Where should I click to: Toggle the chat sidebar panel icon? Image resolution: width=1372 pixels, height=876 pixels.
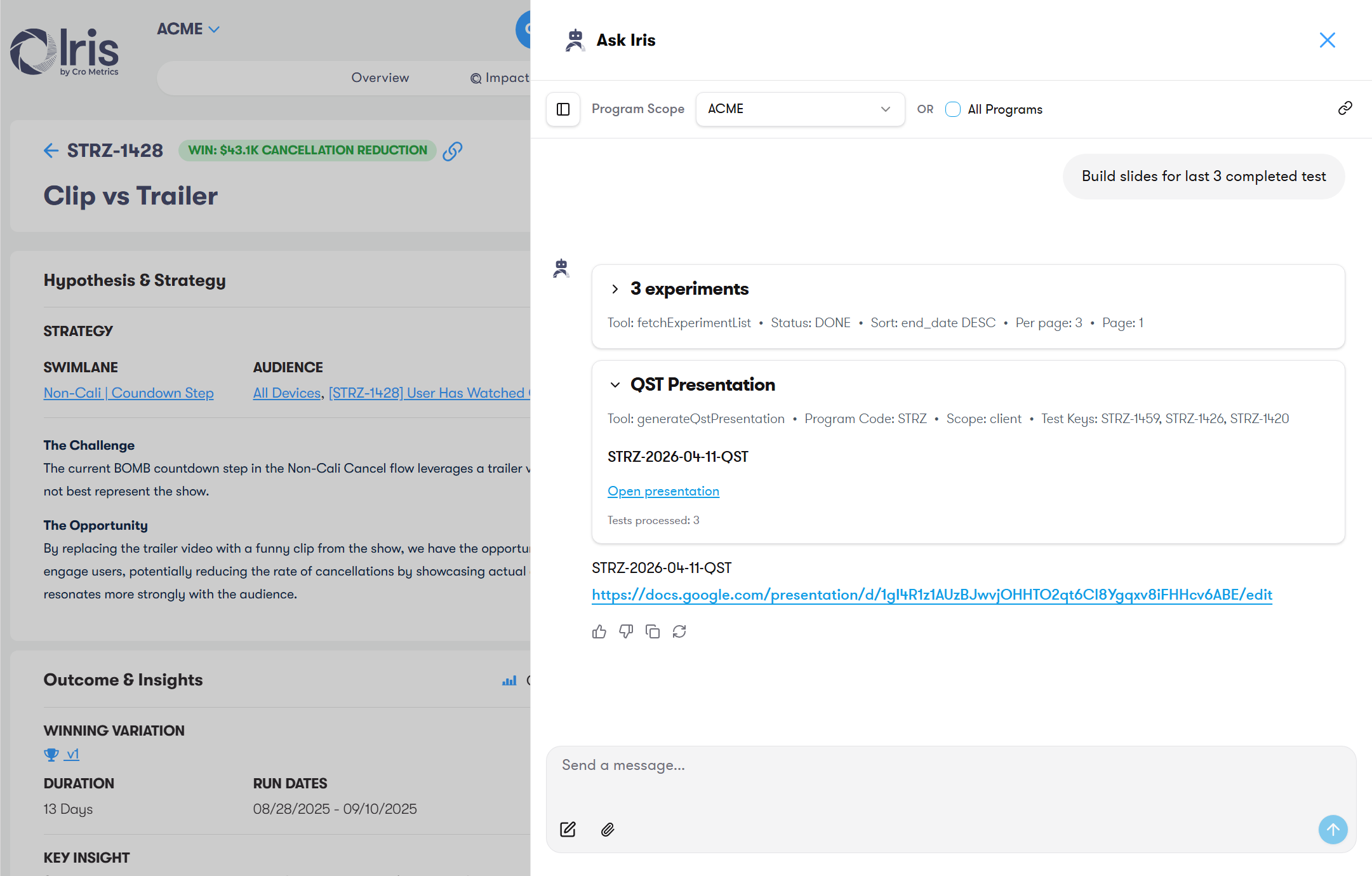563,109
